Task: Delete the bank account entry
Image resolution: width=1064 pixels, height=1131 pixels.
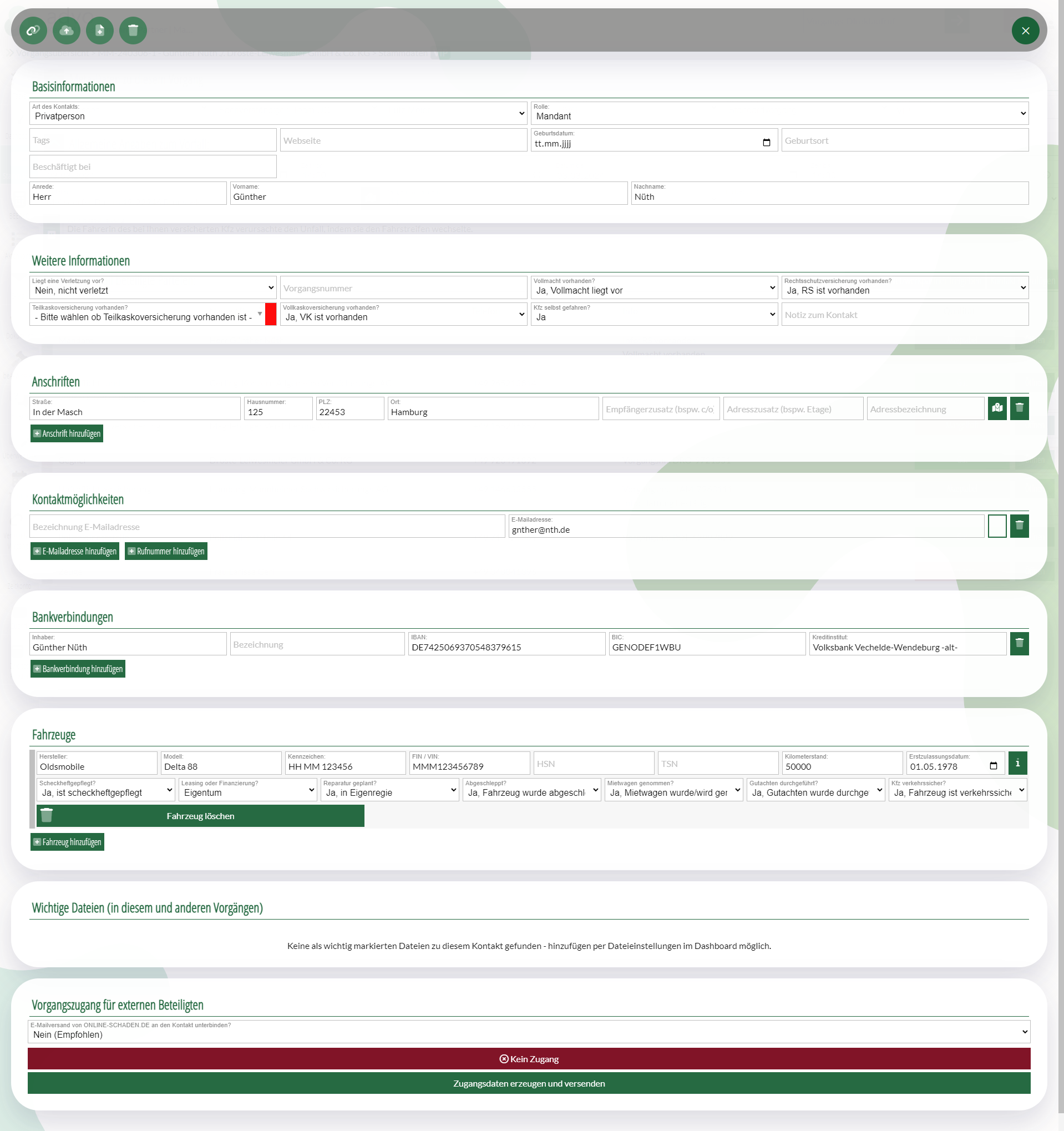Action: [x=1019, y=643]
